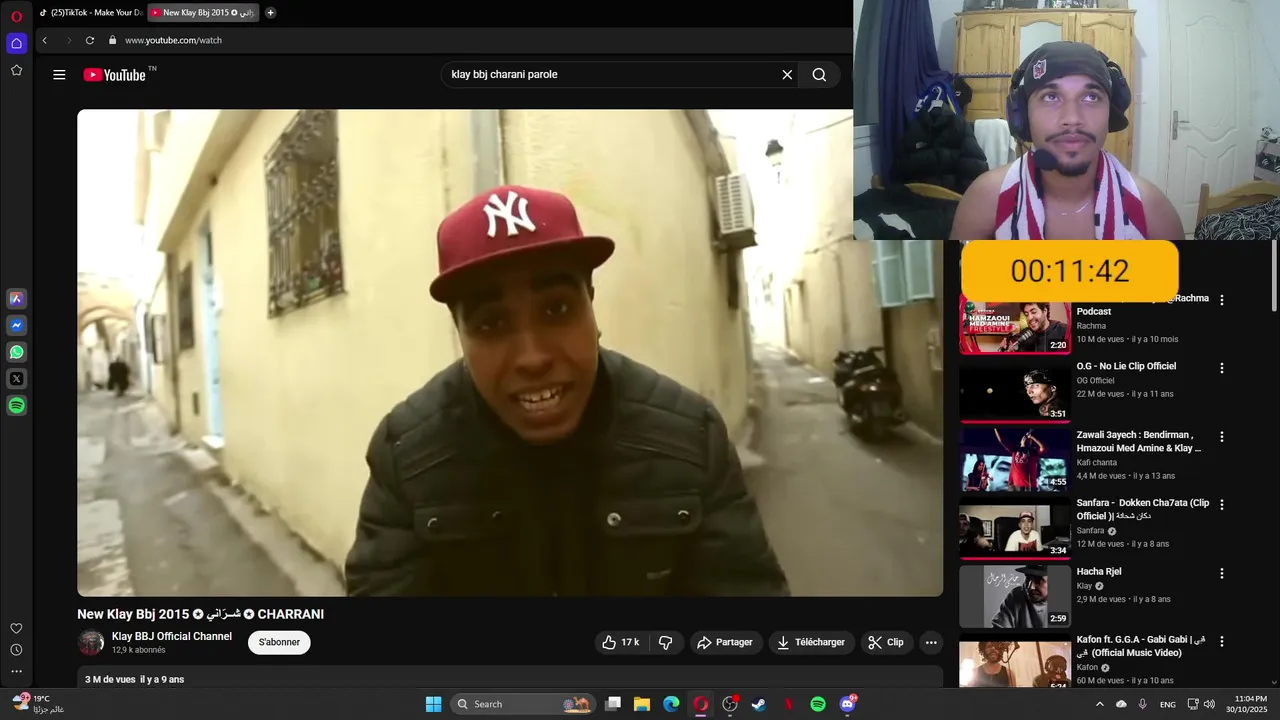Open options for Zawali 3ayech video

[x=1221, y=437]
